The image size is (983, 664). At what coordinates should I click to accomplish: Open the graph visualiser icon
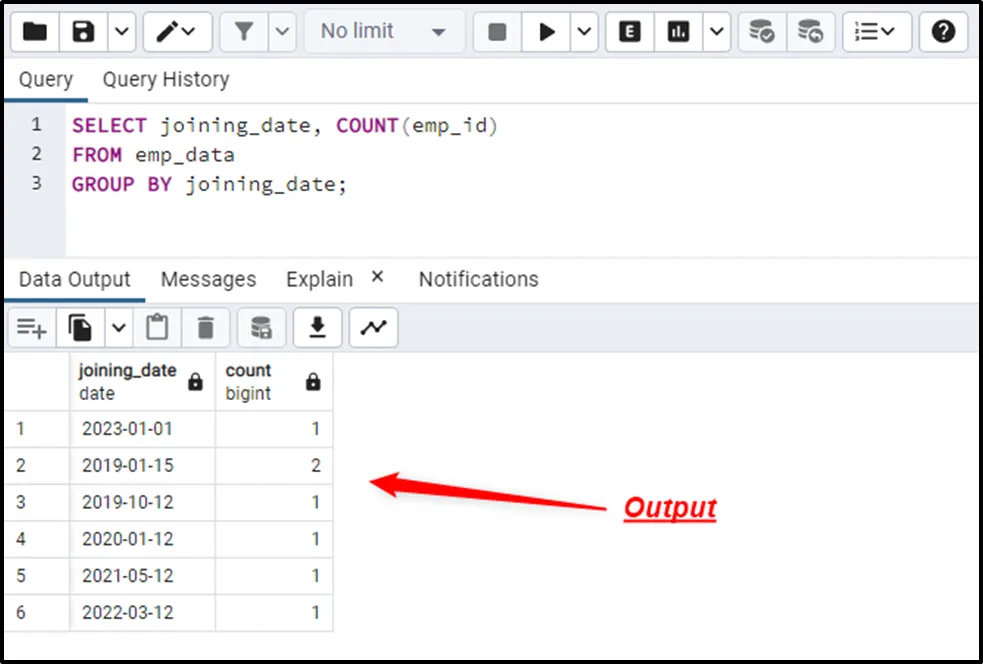pyautogui.click(x=373, y=327)
